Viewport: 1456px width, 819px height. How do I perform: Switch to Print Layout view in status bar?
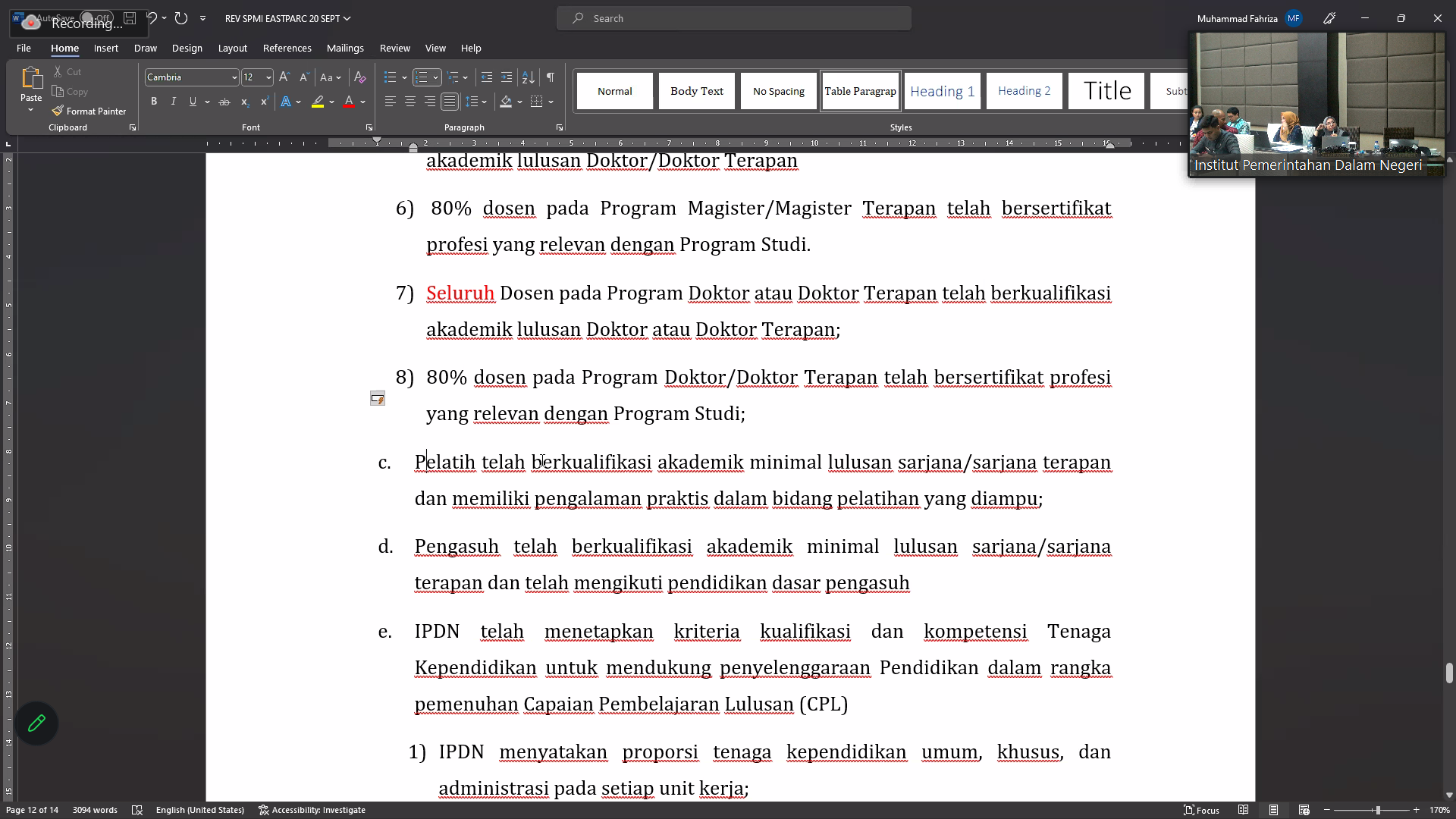(x=1274, y=810)
